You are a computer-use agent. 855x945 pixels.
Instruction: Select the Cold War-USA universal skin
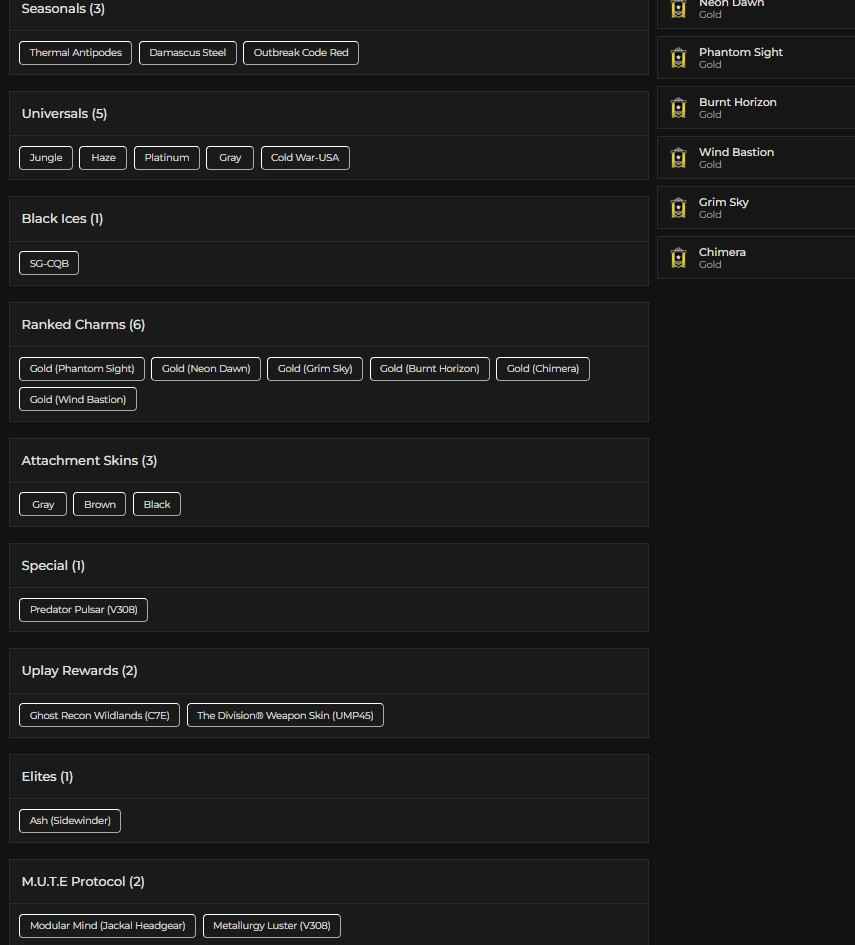coord(304,157)
